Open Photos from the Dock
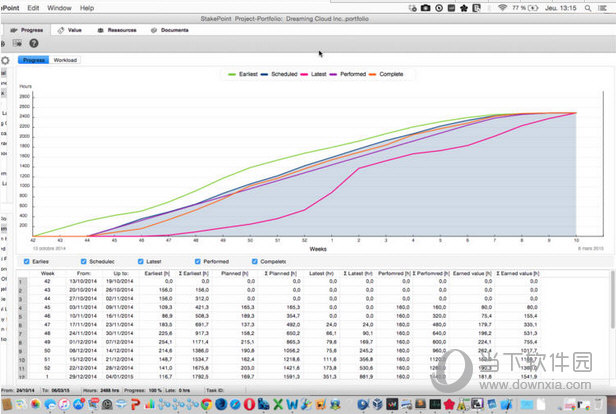Image resolution: width=616 pixels, height=414 pixels. click(x=35, y=404)
